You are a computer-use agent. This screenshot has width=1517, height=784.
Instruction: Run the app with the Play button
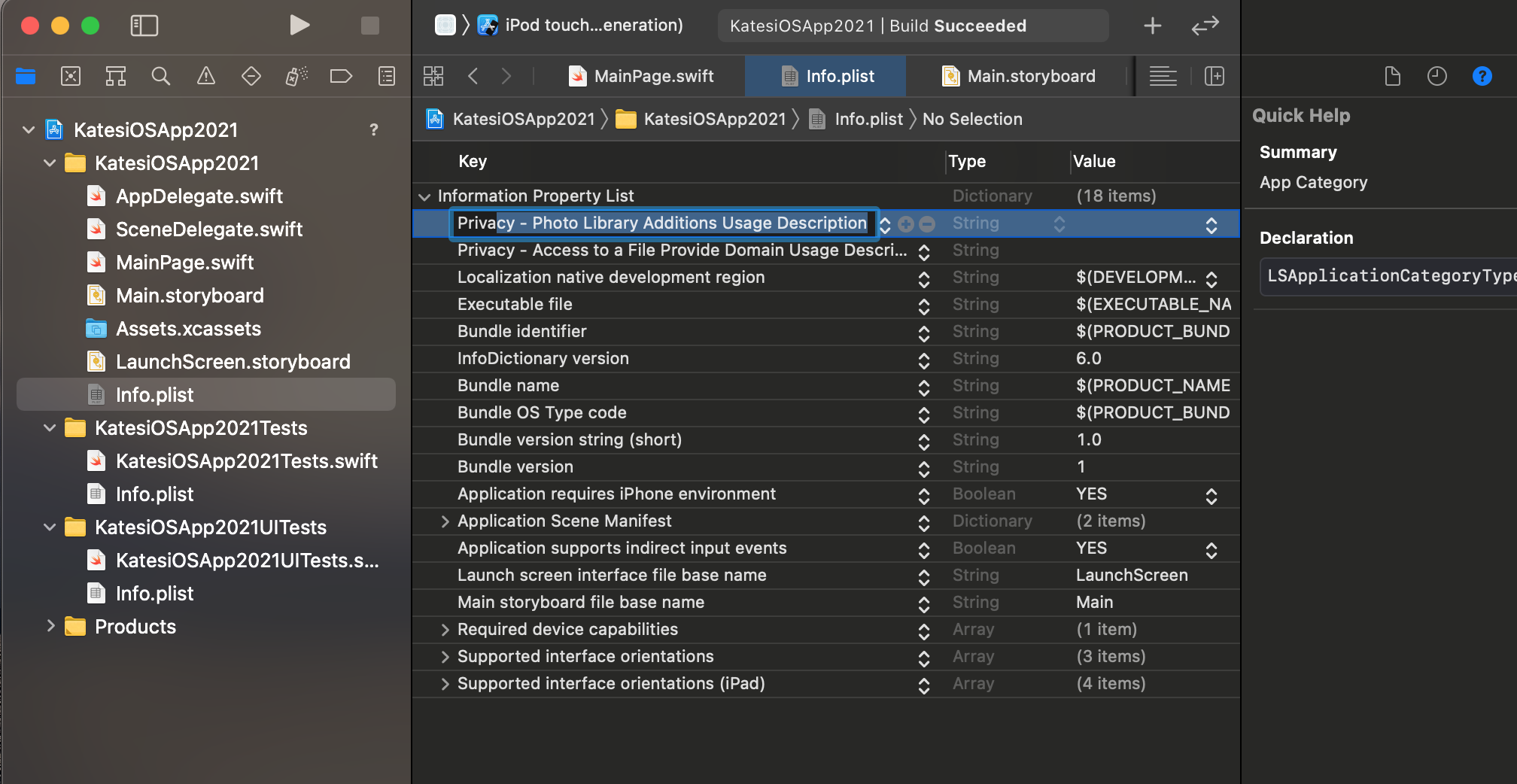click(x=299, y=26)
